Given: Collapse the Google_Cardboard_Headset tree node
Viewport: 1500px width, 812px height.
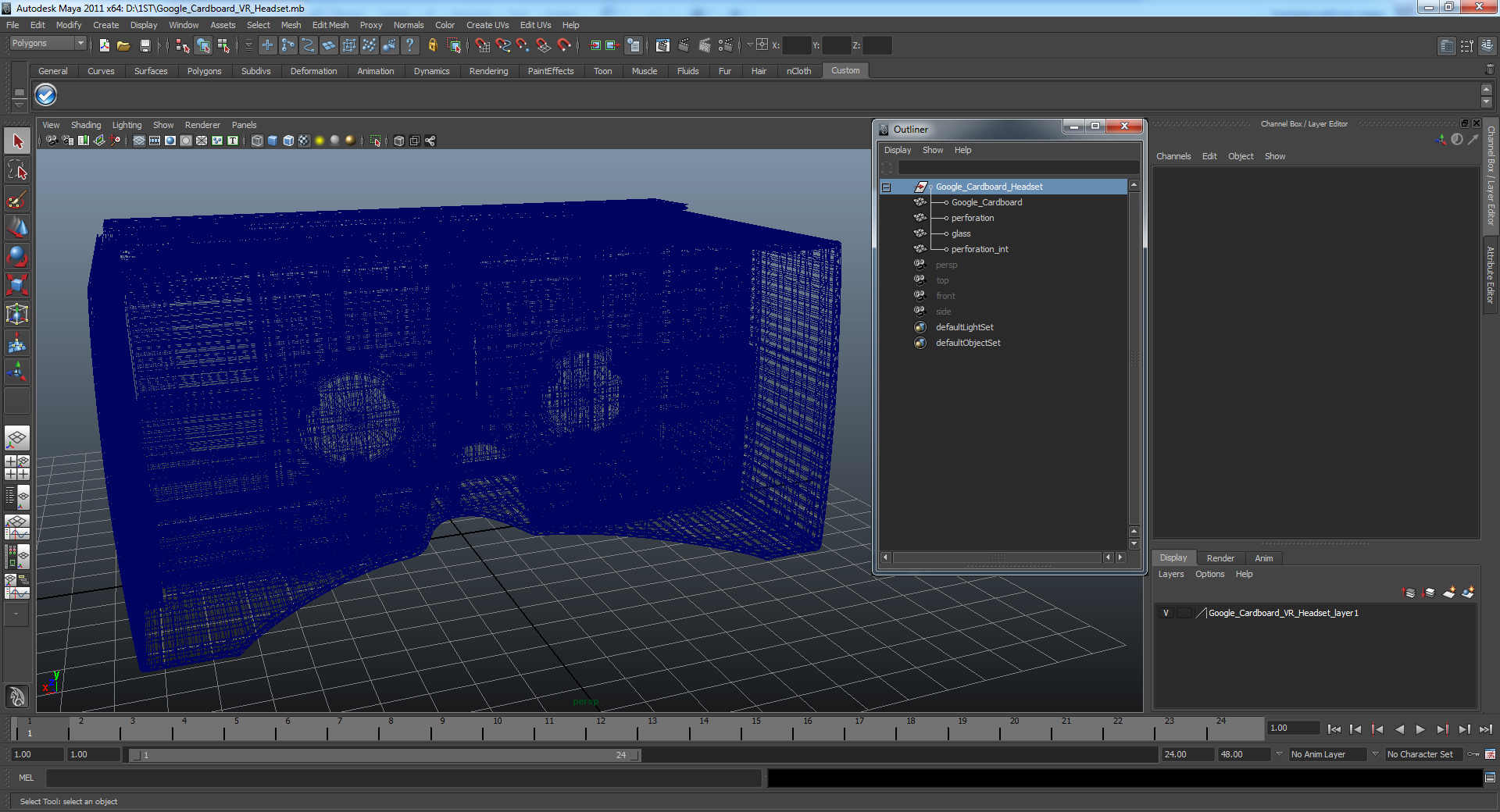Looking at the screenshot, I should [x=886, y=187].
